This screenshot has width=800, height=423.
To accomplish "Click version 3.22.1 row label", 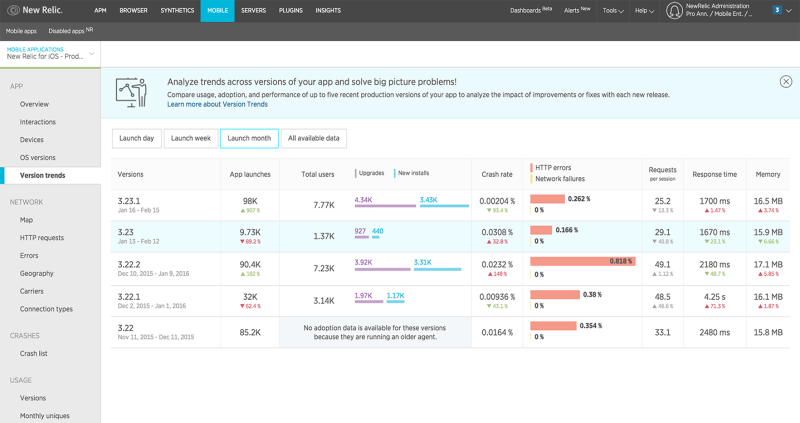I will tap(129, 296).
